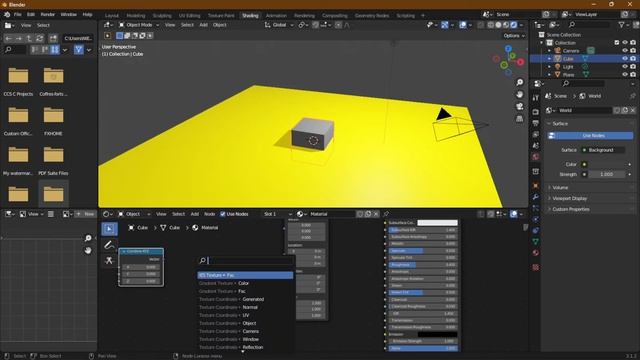Image resolution: width=640 pixels, height=360 pixels.
Task: Hide Cube in viewport via eye icon
Action: [x=624, y=59]
